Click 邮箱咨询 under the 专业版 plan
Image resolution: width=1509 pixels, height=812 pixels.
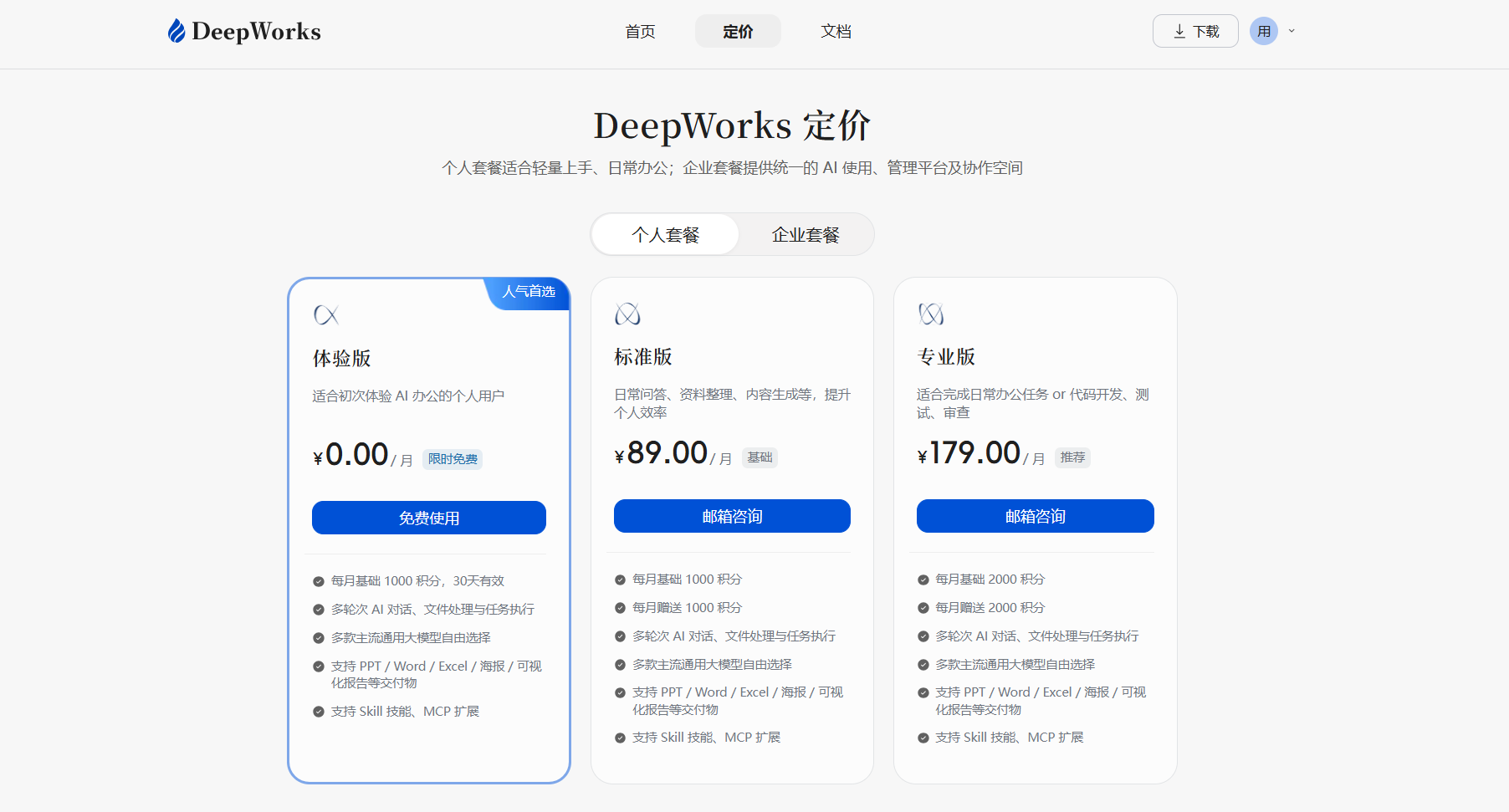click(x=1036, y=516)
